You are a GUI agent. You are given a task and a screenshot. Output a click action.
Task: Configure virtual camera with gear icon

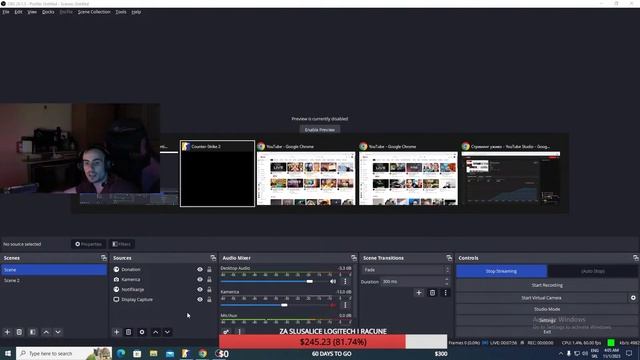(633, 298)
